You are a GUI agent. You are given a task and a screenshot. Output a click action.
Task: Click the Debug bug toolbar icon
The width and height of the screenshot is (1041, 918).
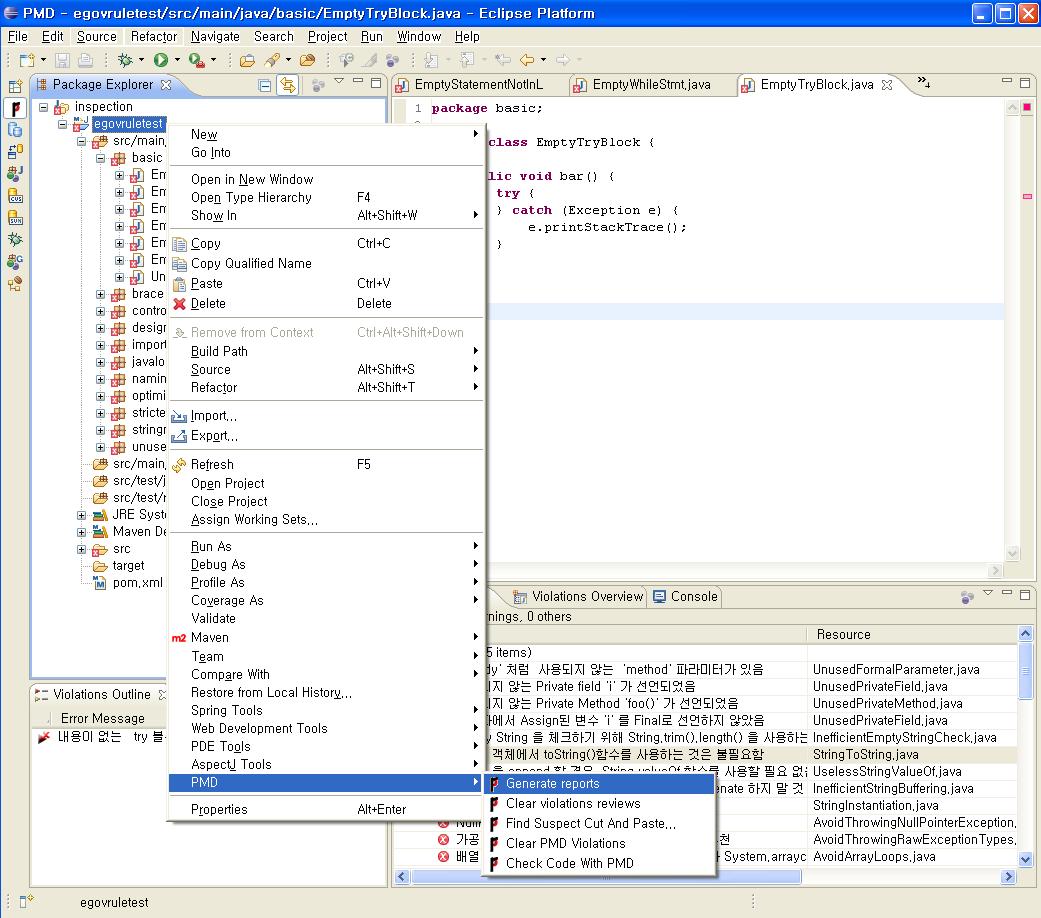tap(124, 61)
